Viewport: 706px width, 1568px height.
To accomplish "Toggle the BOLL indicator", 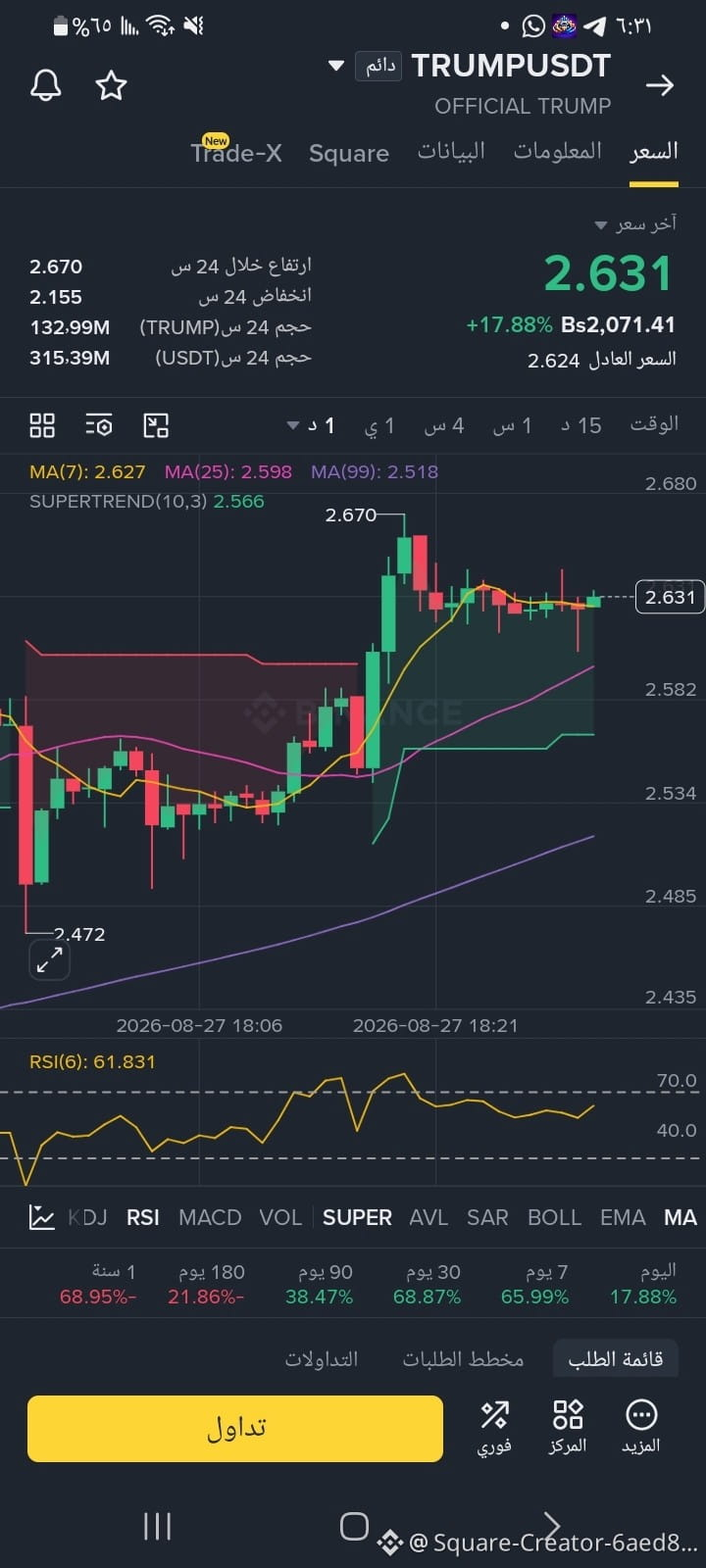I will [x=554, y=1217].
